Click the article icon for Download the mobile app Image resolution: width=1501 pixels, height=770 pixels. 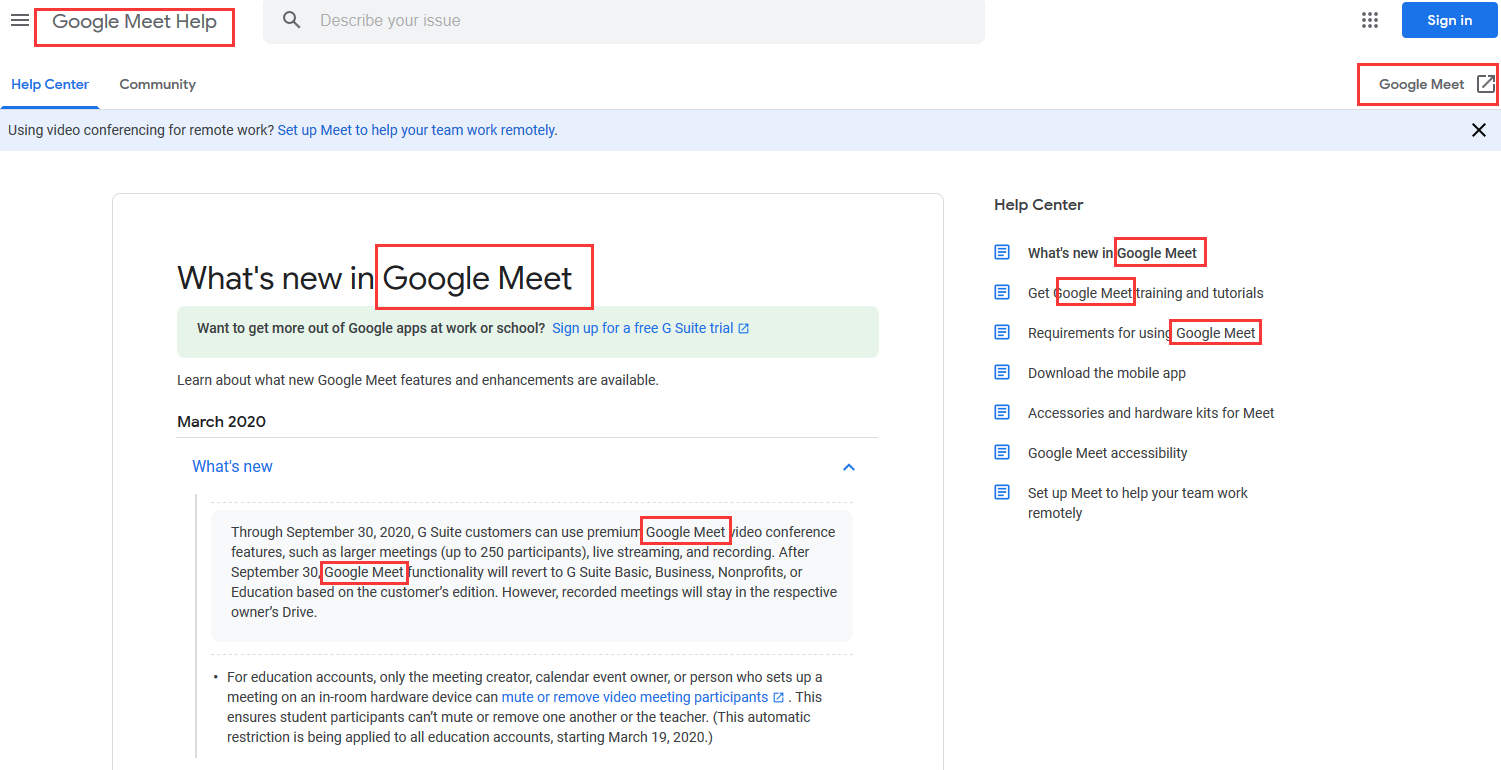point(1002,372)
